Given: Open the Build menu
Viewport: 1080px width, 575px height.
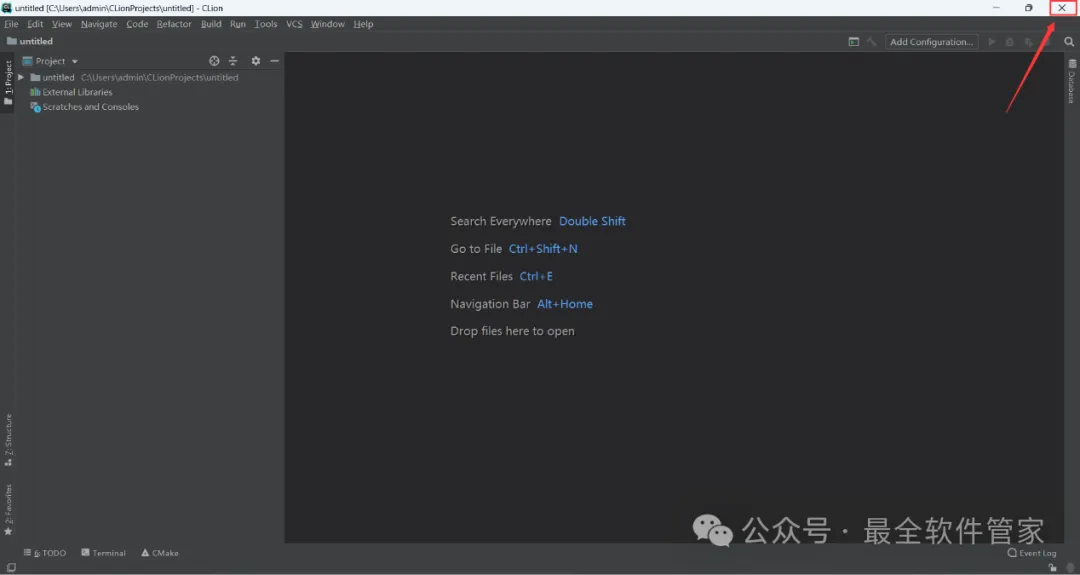Looking at the screenshot, I should [211, 24].
